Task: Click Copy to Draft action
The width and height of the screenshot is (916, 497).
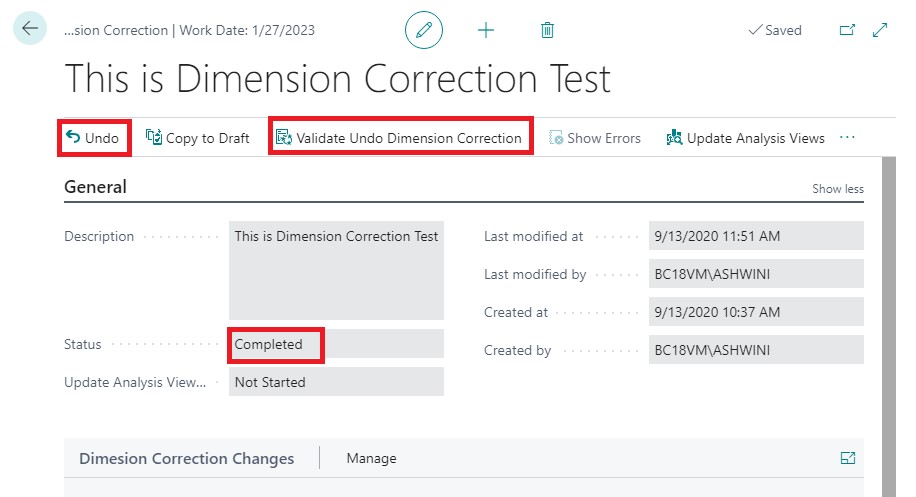Action: pyautogui.click(x=198, y=138)
